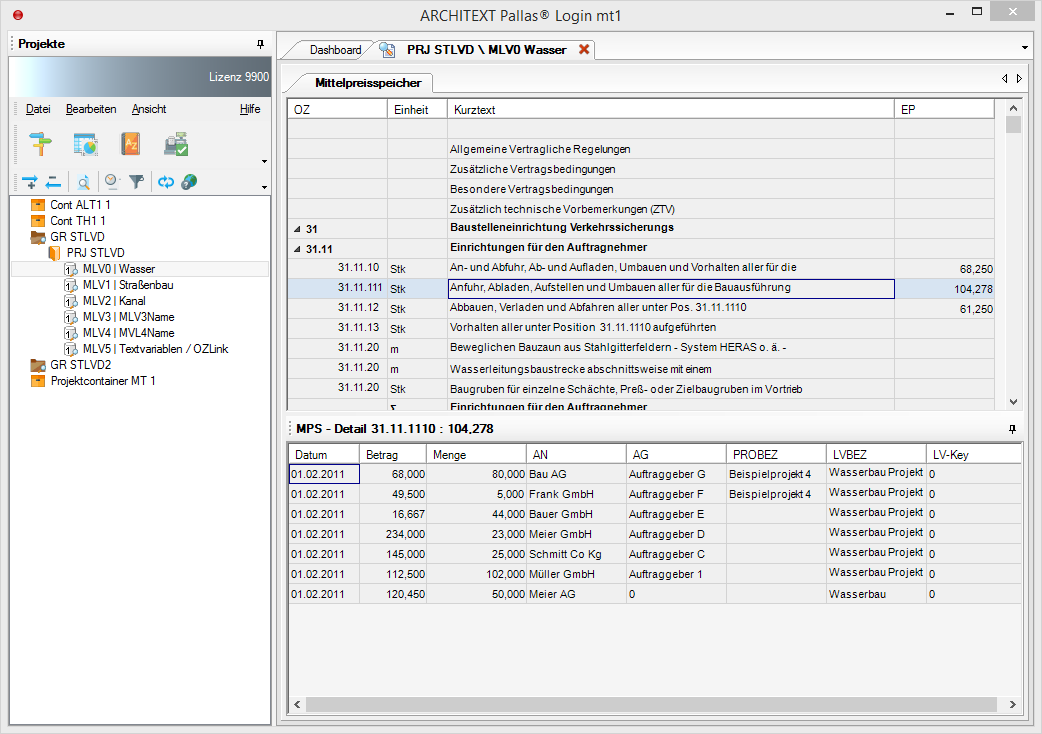Screen dimensions: 1042x734
Task: Sort by the Kurztext column header
Action: point(671,110)
